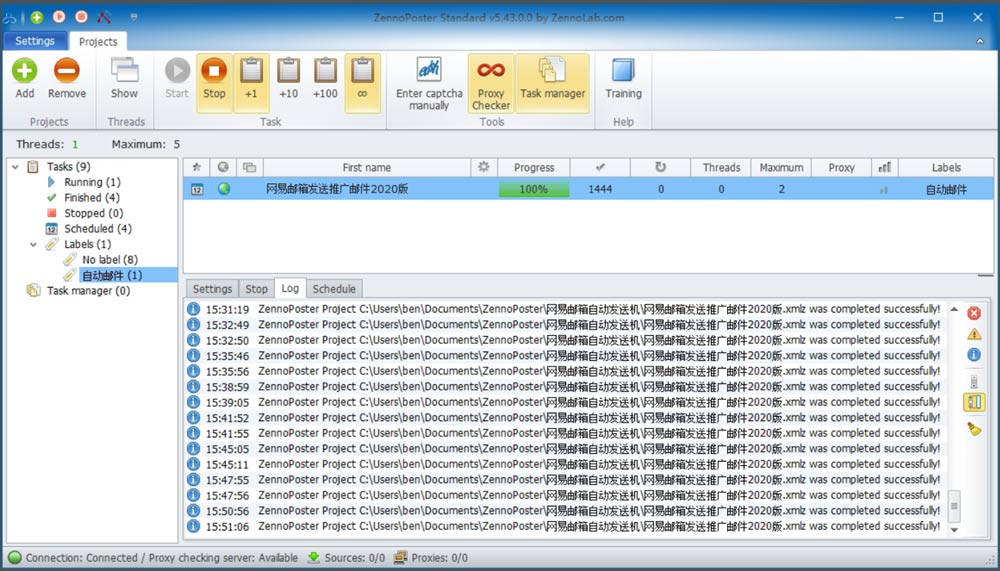Open the Stop tab in the lower panel
This screenshot has height=571, width=1000.
pyautogui.click(x=256, y=289)
